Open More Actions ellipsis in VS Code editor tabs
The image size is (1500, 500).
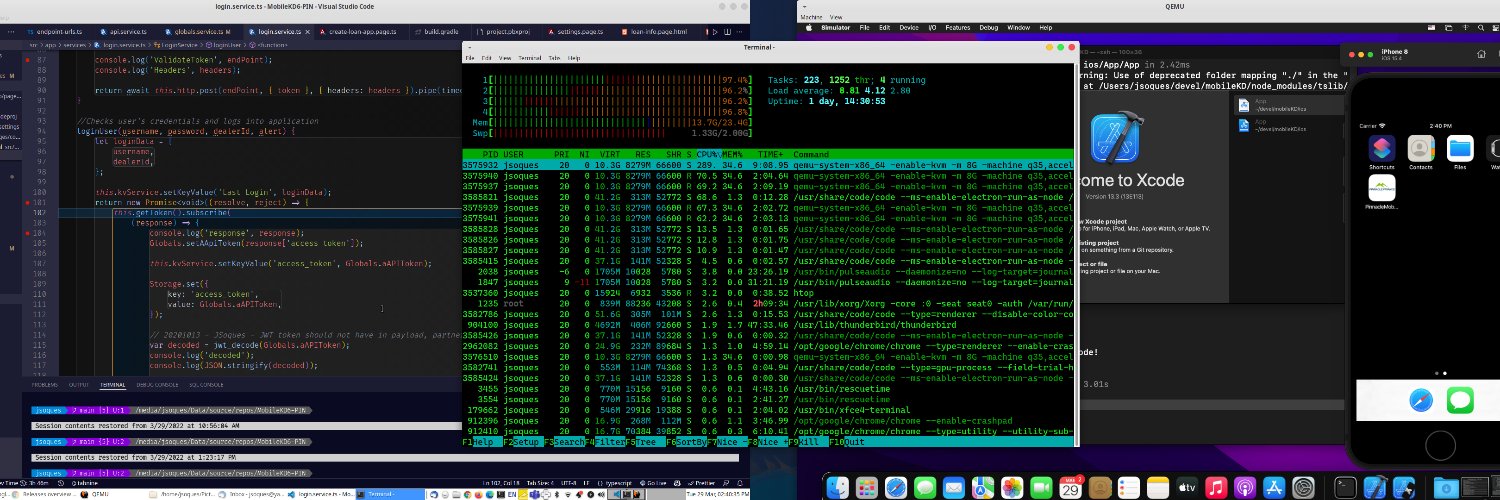tap(740, 32)
